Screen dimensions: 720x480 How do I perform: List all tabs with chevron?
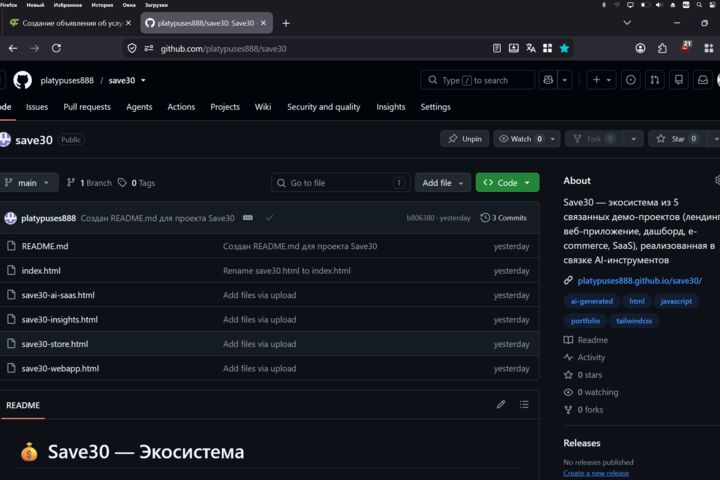(x=627, y=23)
